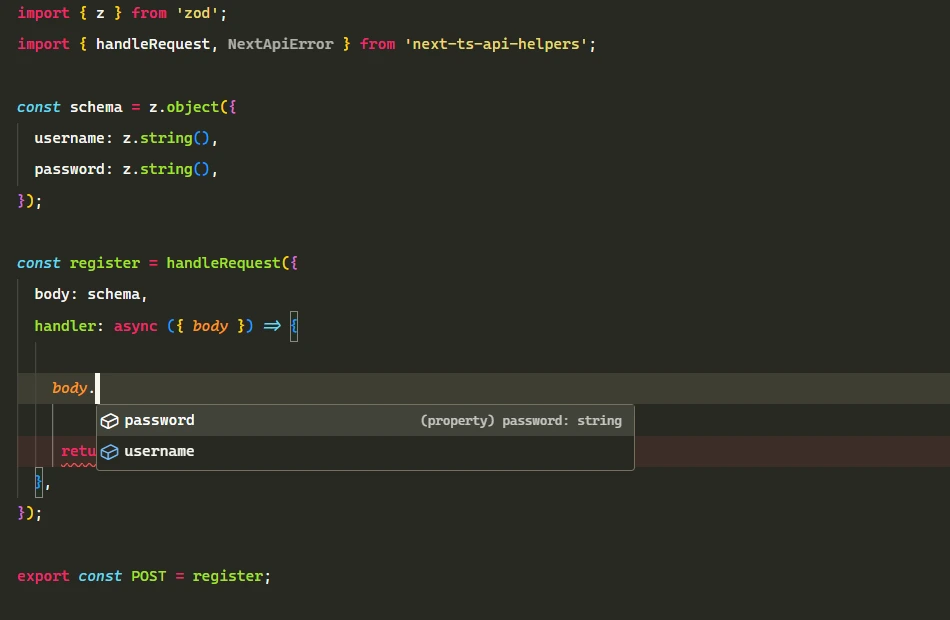Image resolution: width=950 pixels, height=620 pixels.
Task: Click POST in the export statement
Action: click(148, 576)
